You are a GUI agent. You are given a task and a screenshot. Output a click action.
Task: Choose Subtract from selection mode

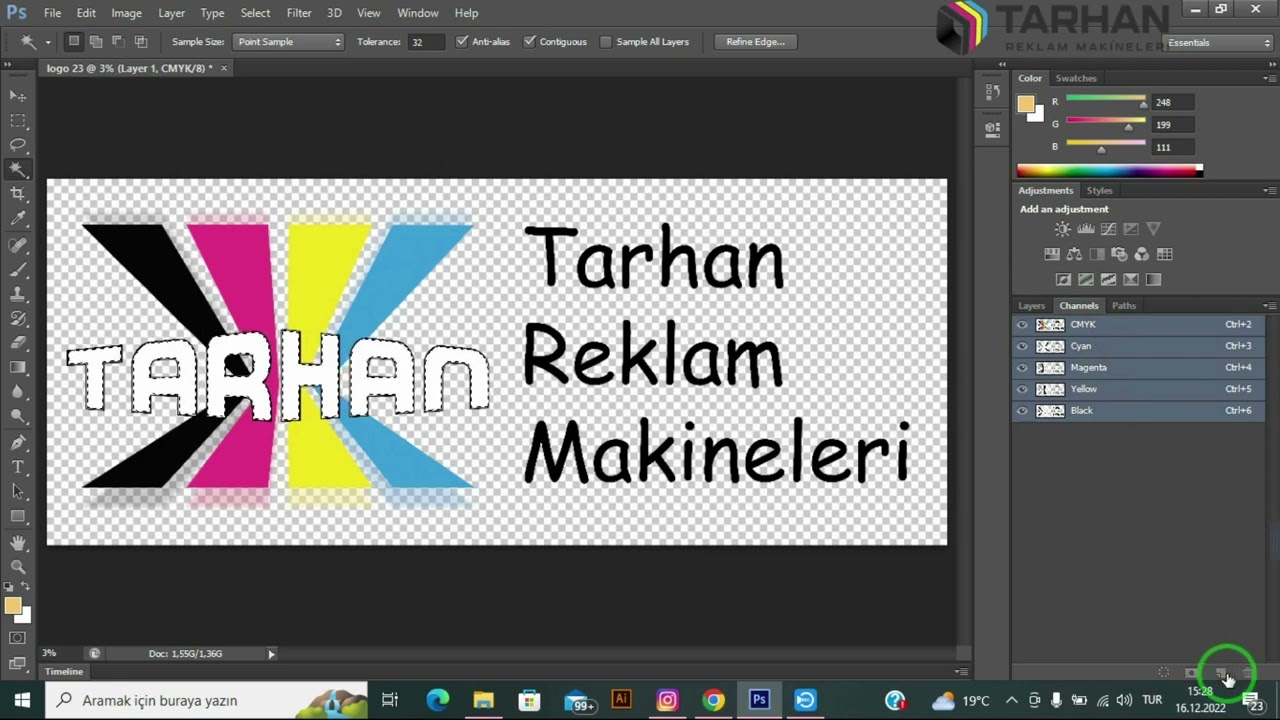coord(118,42)
